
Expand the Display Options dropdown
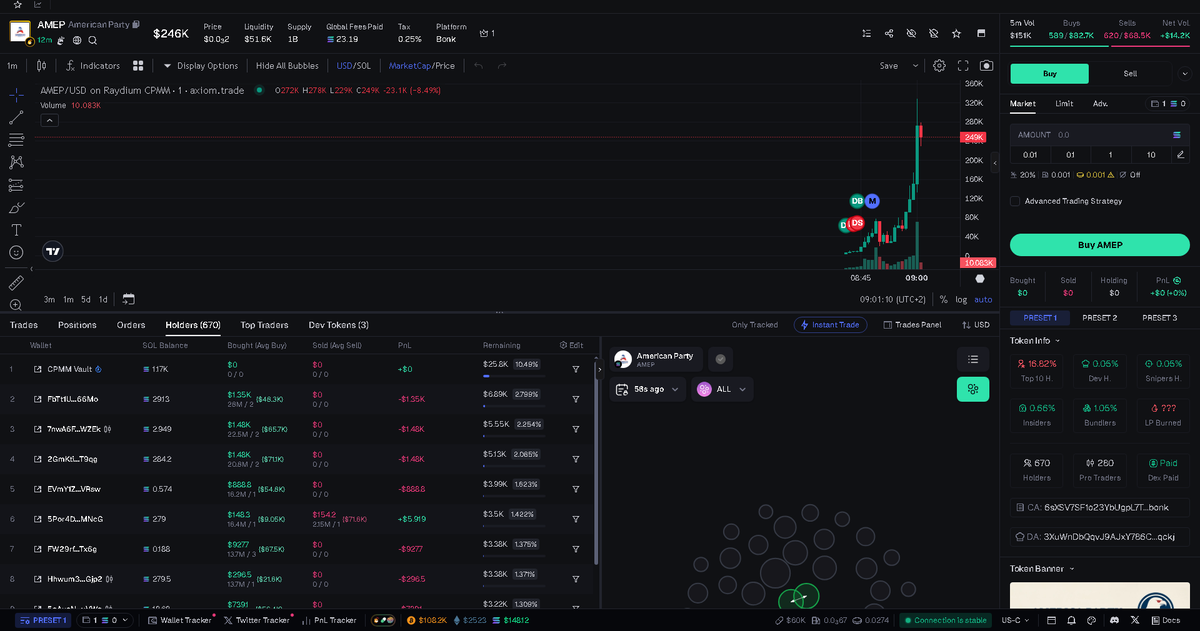click(200, 66)
